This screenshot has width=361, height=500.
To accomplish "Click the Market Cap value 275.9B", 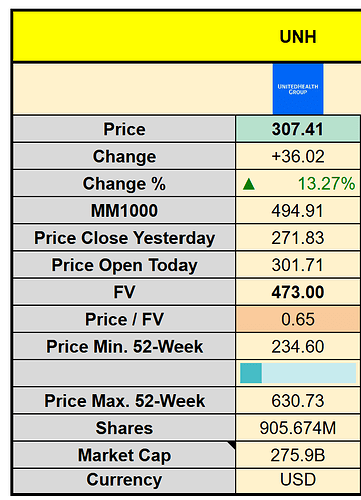I will [298, 455].
